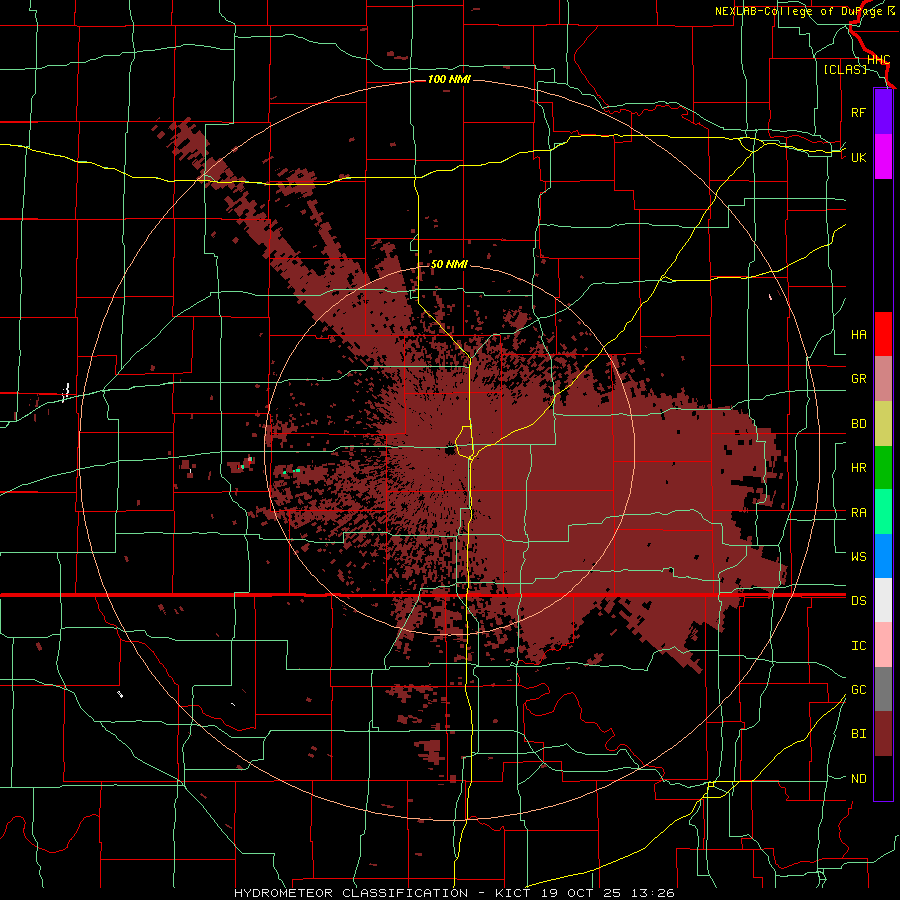The width and height of the screenshot is (900, 900).
Task: Pick the dusty pink GR legend swatch
Action: point(883,378)
